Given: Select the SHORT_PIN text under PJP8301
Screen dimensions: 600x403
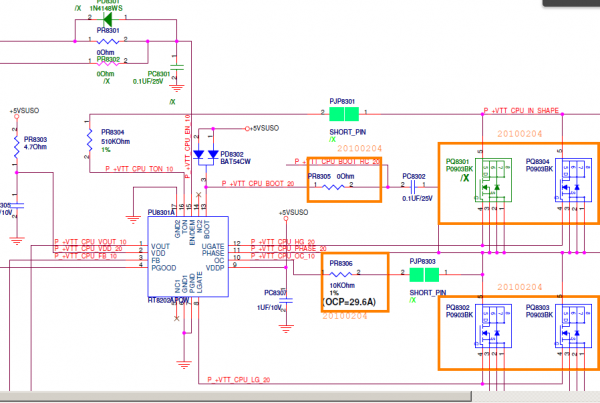Looking at the screenshot, I should [x=347, y=132].
